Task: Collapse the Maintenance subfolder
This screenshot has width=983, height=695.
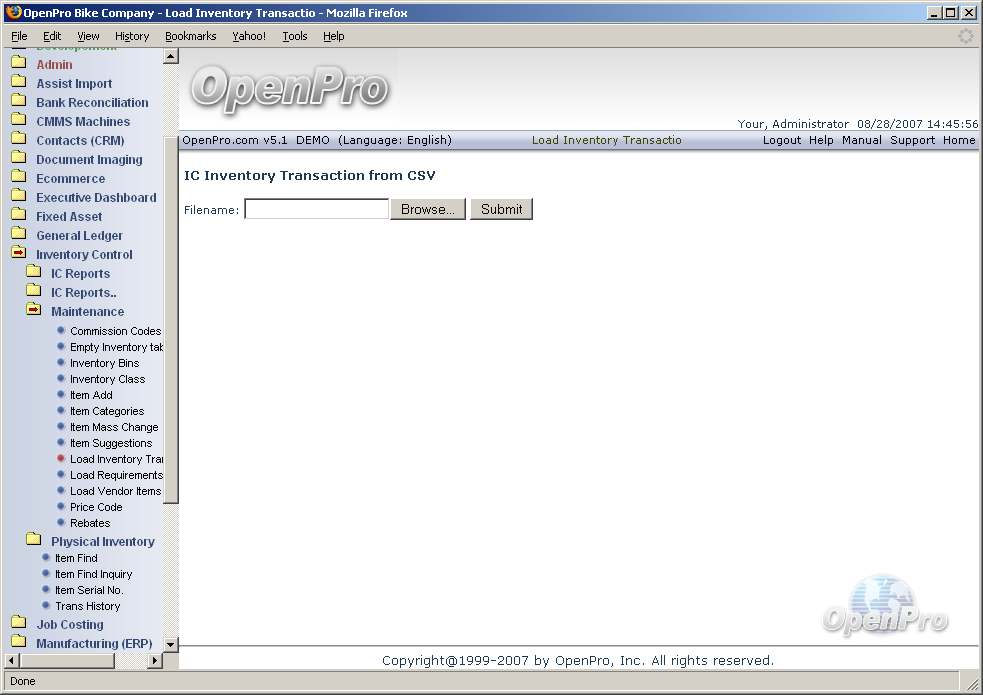Action: point(33,311)
